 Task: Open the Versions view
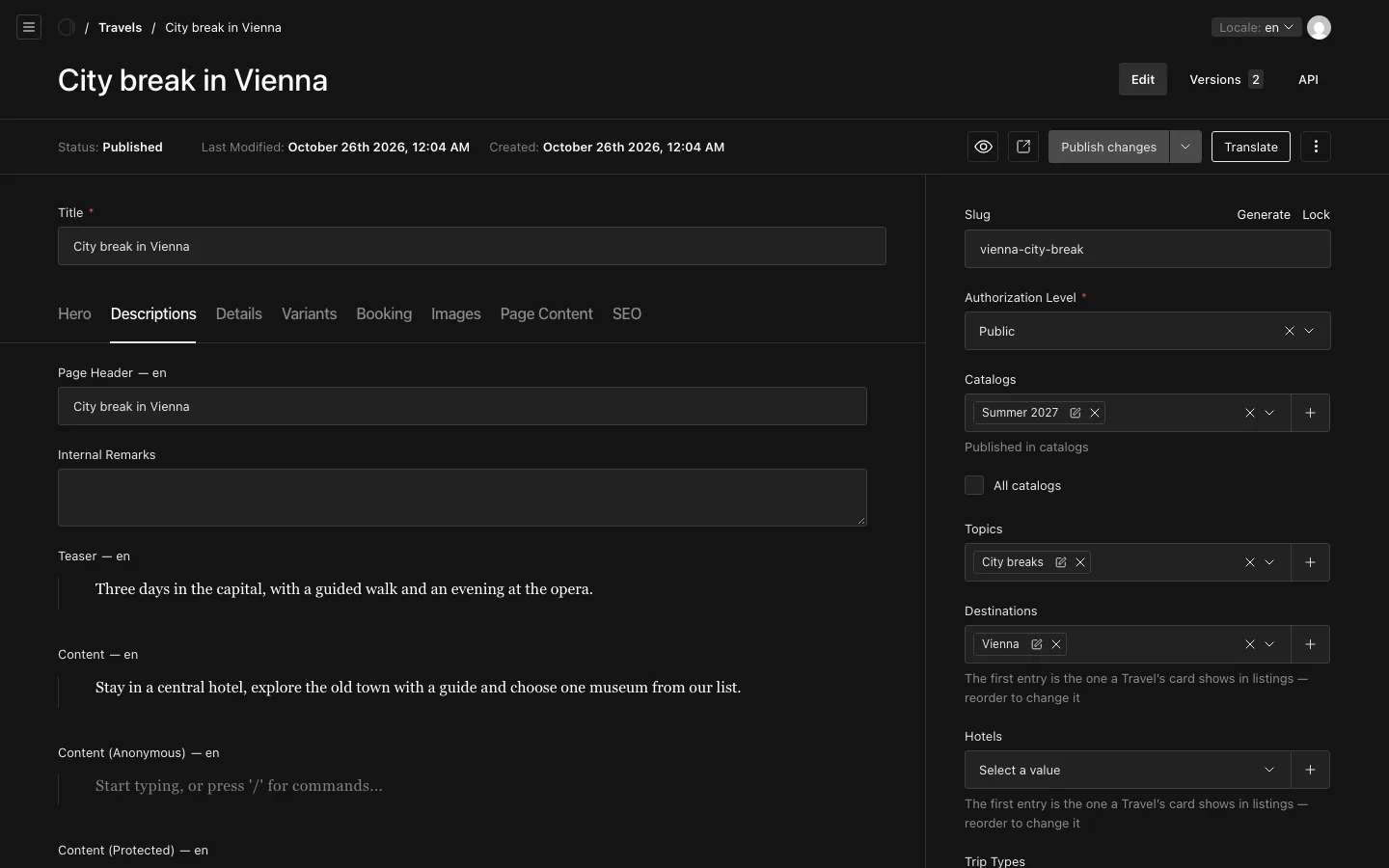pyautogui.click(x=1226, y=79)
